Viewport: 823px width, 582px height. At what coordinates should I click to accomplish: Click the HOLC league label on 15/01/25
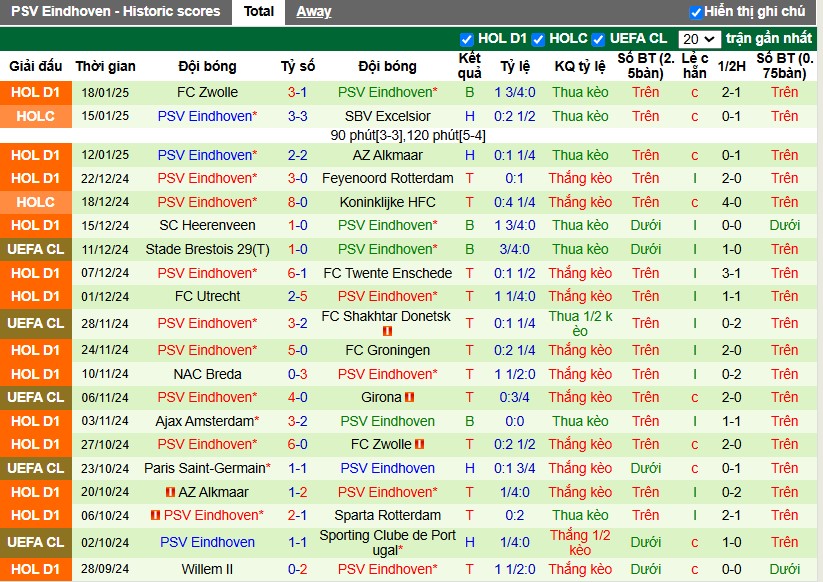tap(36, 116)
